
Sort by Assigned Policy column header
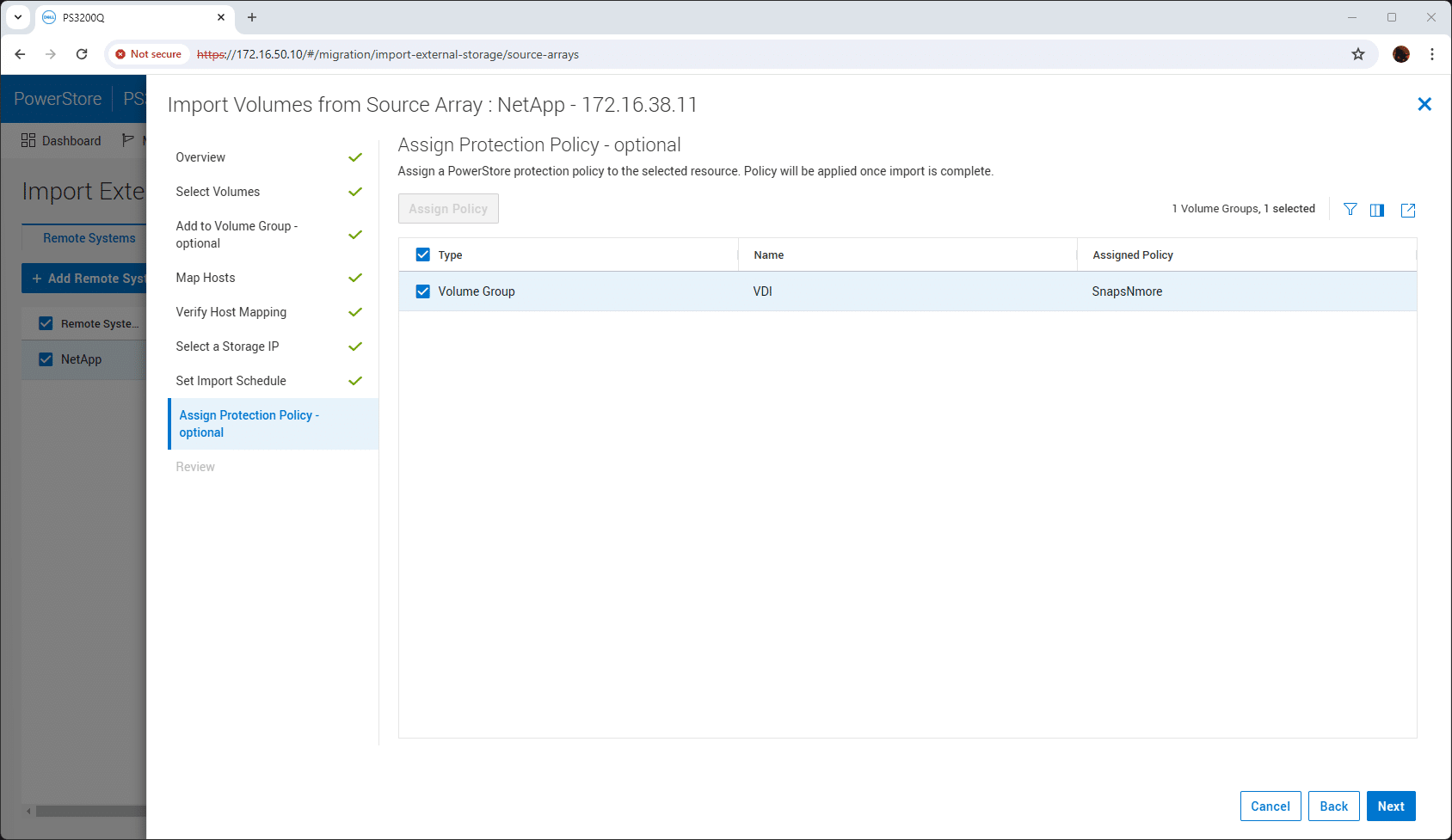tap(1133, 255)
